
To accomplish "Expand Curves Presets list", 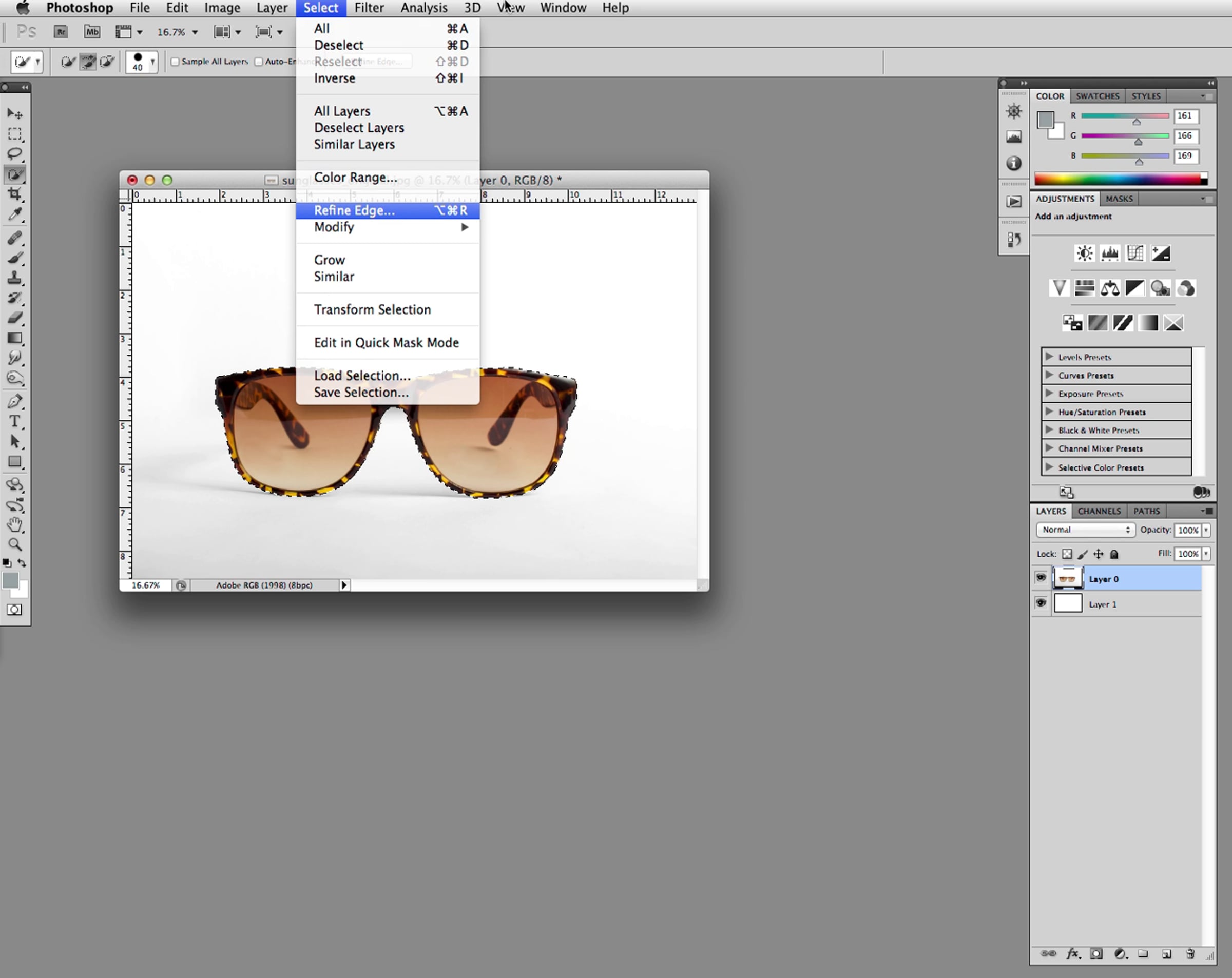I will [1049, 375].
